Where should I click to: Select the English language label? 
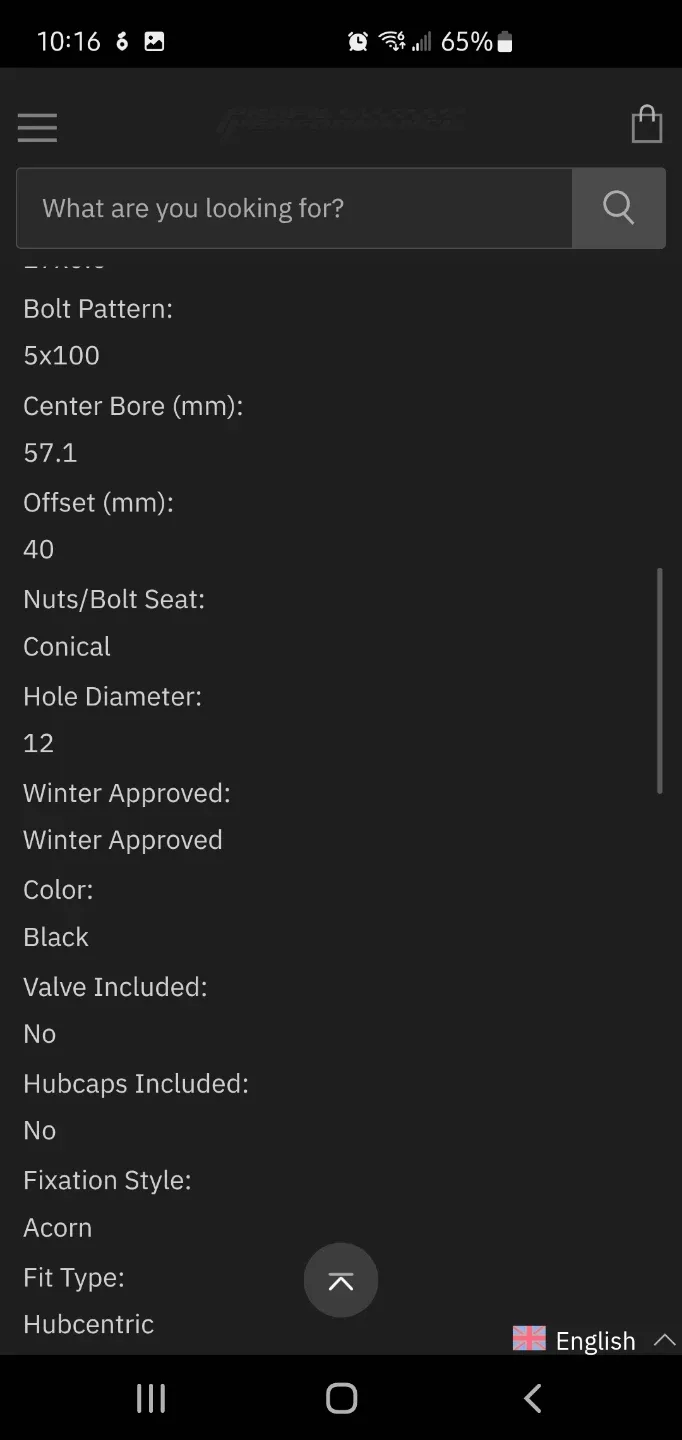pyautogui.click(x=595, y=1341)
